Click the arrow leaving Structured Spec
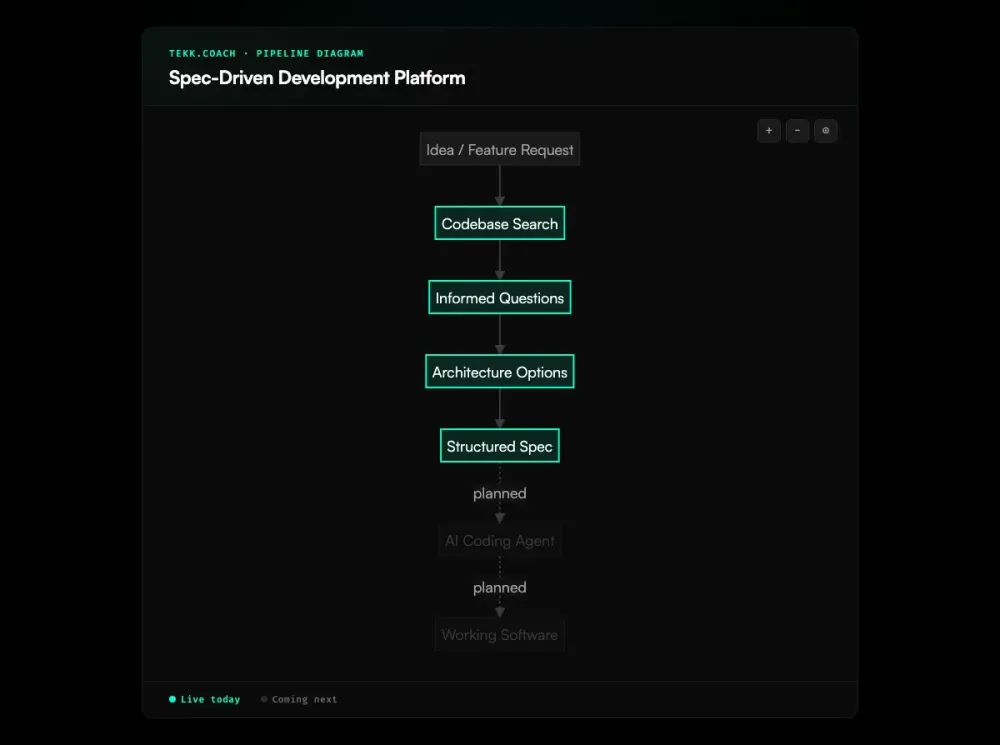Screen dimensions: 1000x745 click(x=499, y=470)
